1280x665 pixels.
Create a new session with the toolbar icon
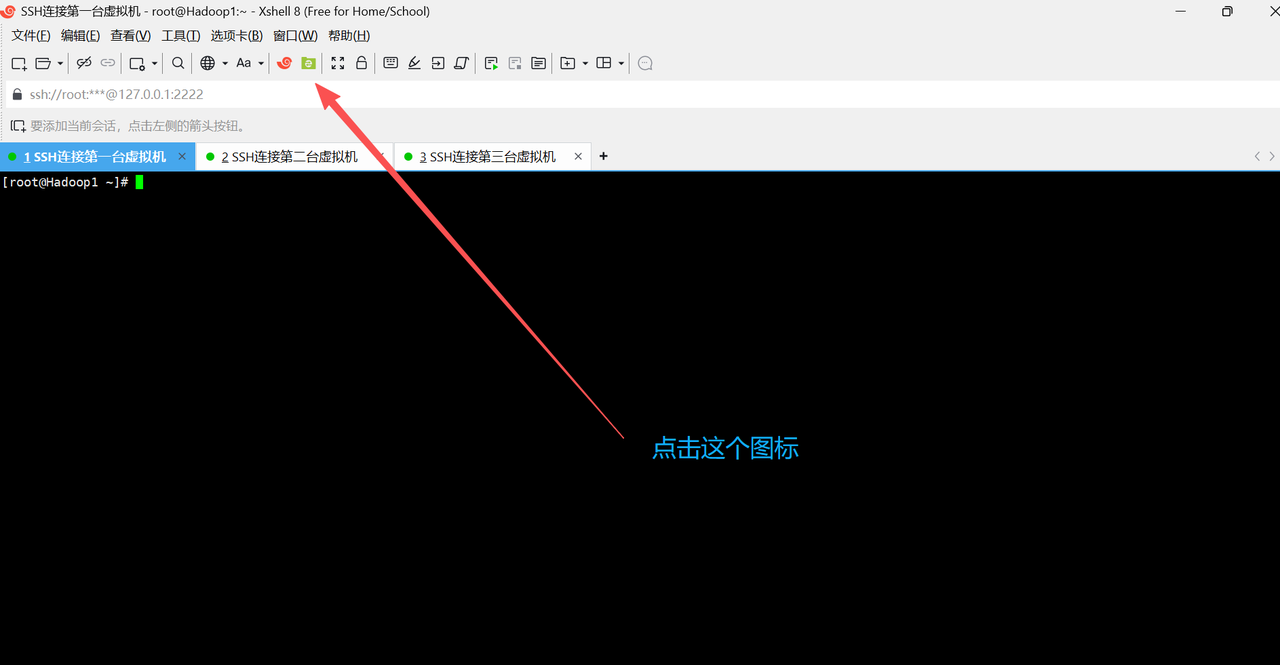18,63
